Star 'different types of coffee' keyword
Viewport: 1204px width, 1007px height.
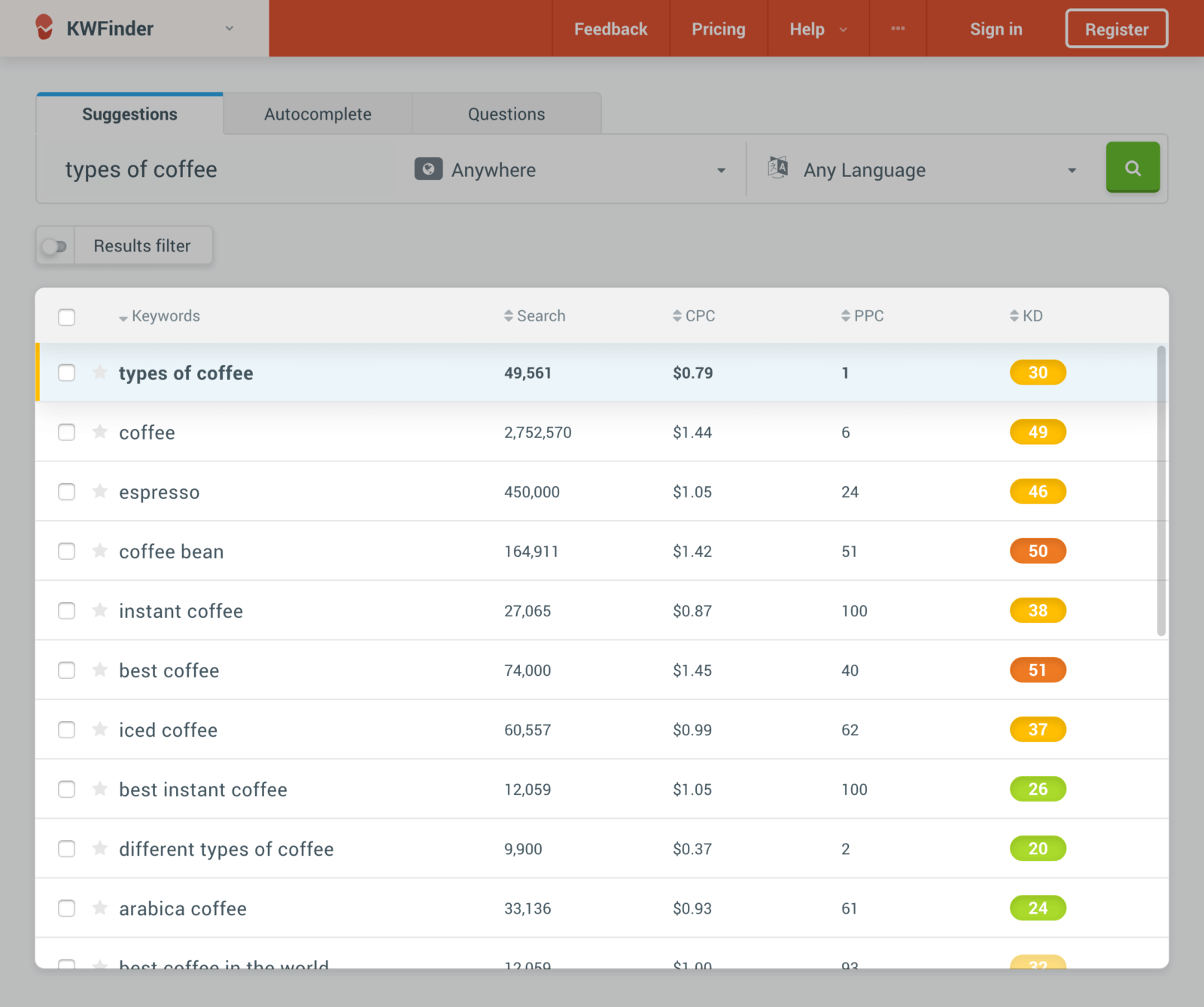tap(99, 848)
